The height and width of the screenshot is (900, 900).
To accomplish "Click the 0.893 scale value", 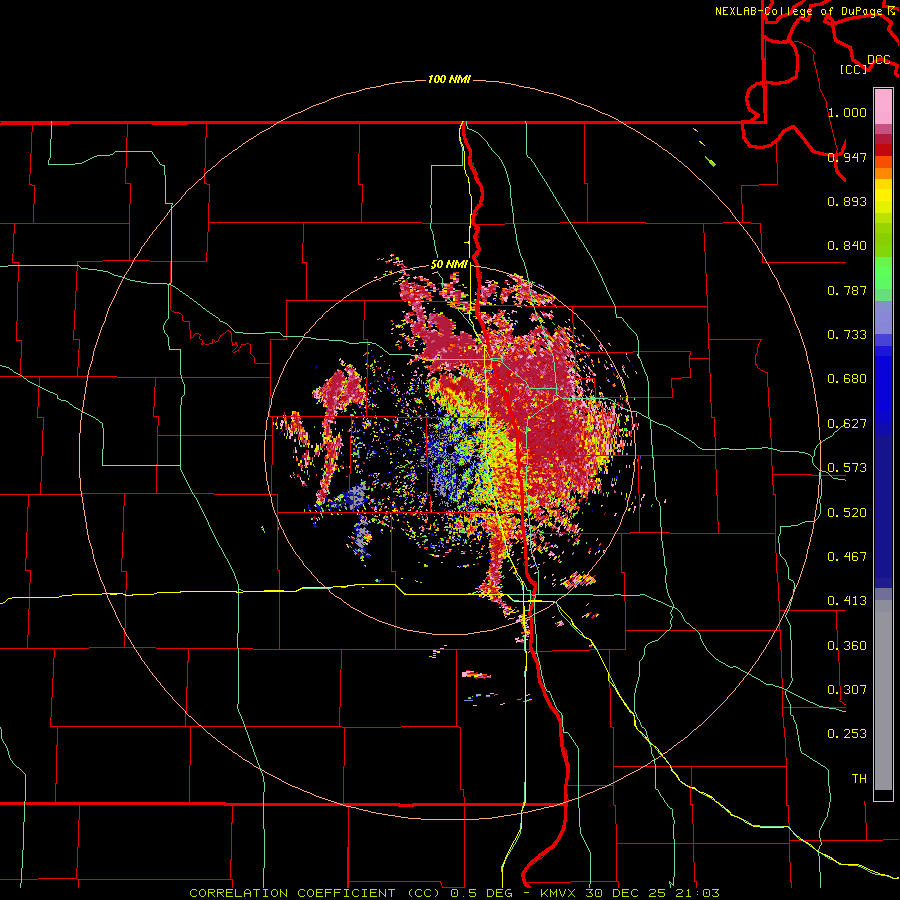I will pos(847,201).
